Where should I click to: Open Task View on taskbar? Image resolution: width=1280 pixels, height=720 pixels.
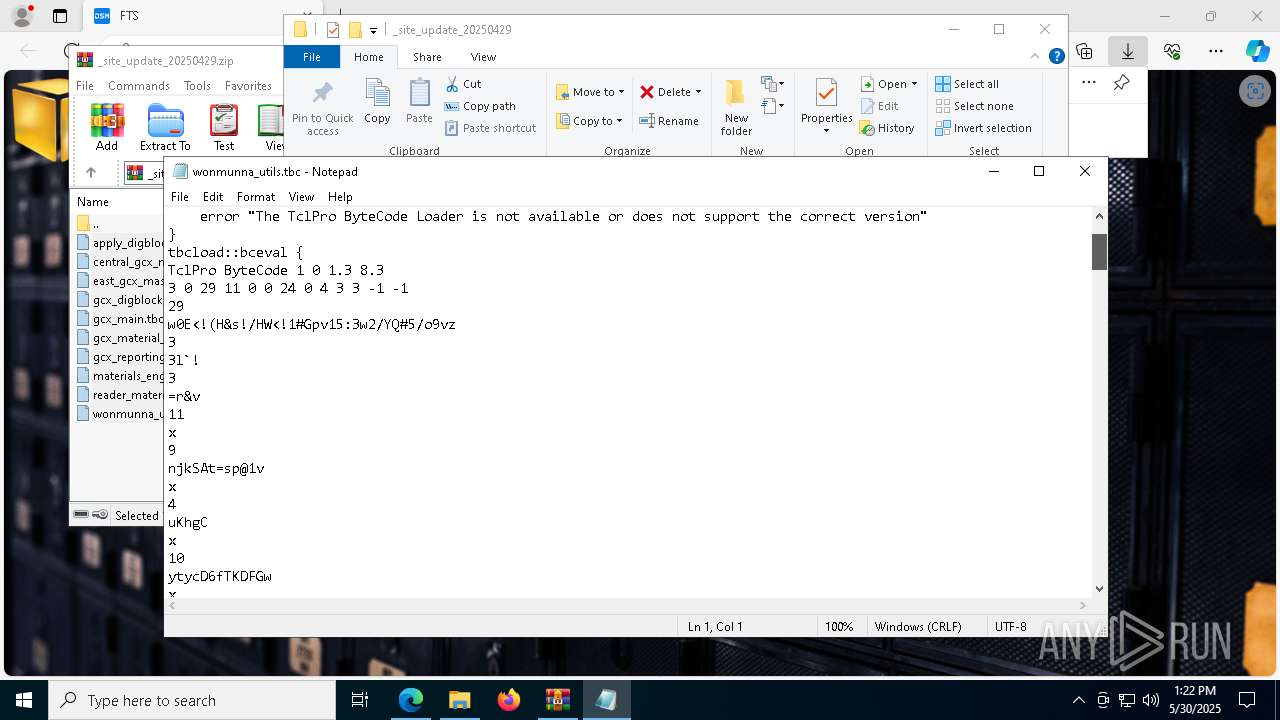(x=360, y=700)
